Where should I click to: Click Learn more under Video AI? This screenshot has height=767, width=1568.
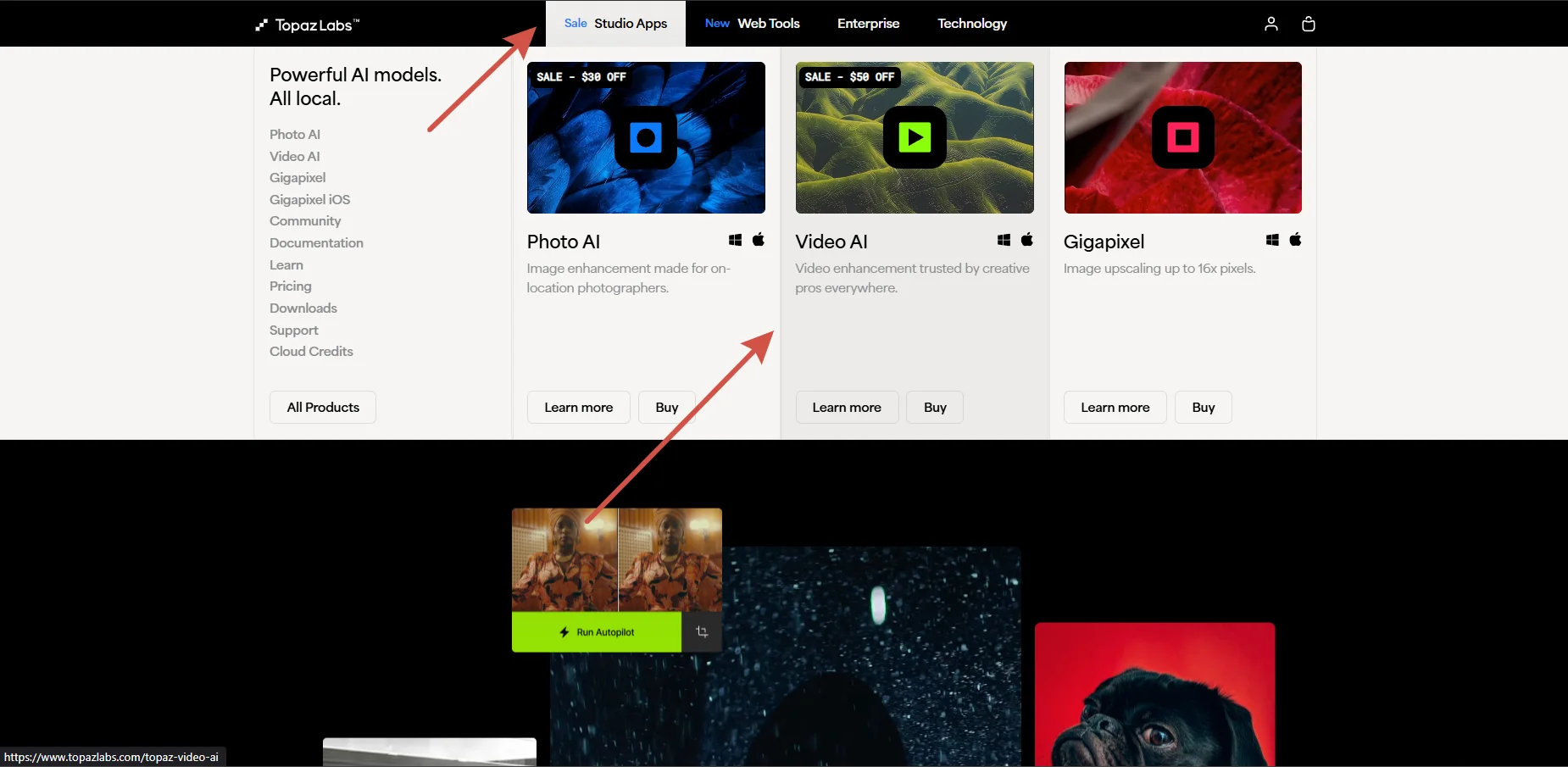[x=847, y=407]
